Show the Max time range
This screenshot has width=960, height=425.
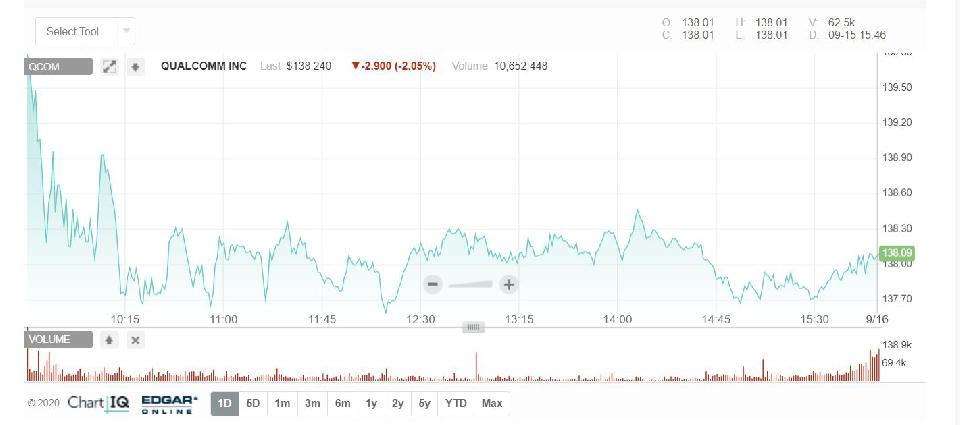(492, 403)
